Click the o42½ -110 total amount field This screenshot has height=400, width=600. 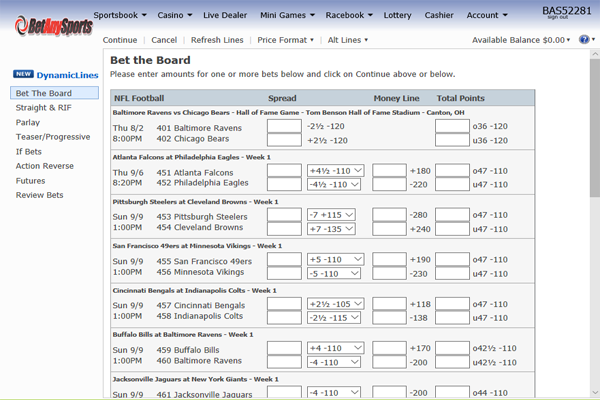(x=452, y=348)
